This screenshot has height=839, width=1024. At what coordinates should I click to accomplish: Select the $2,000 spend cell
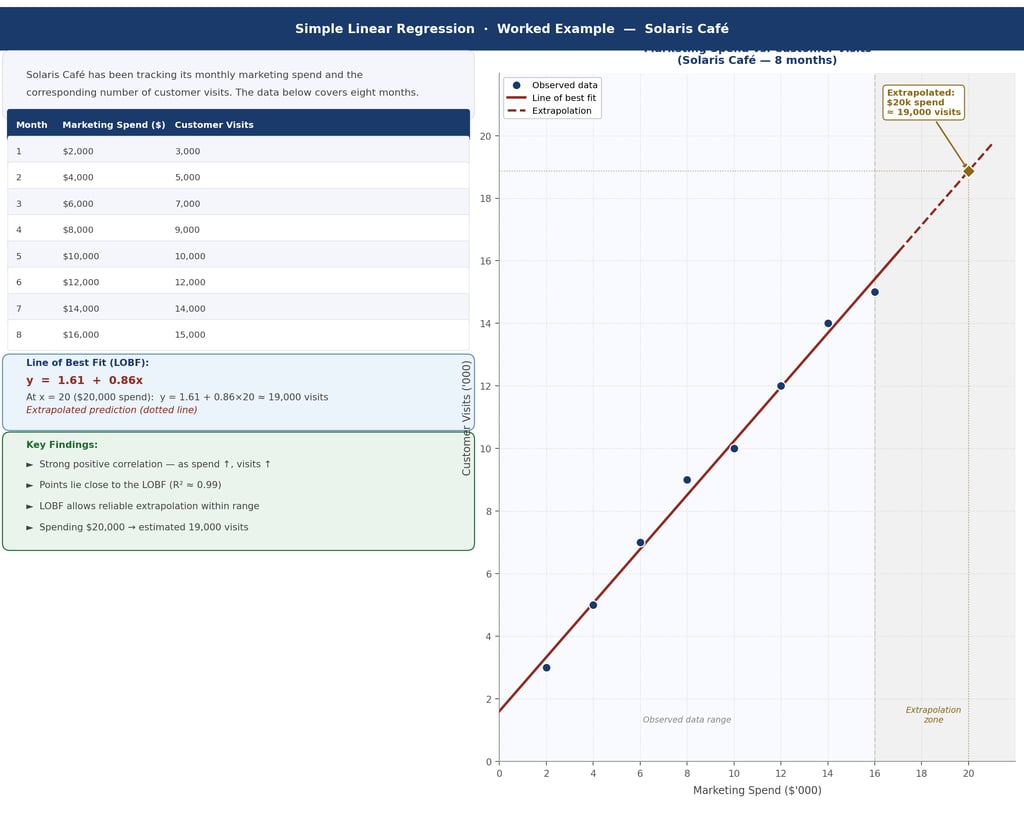point(78,151)
